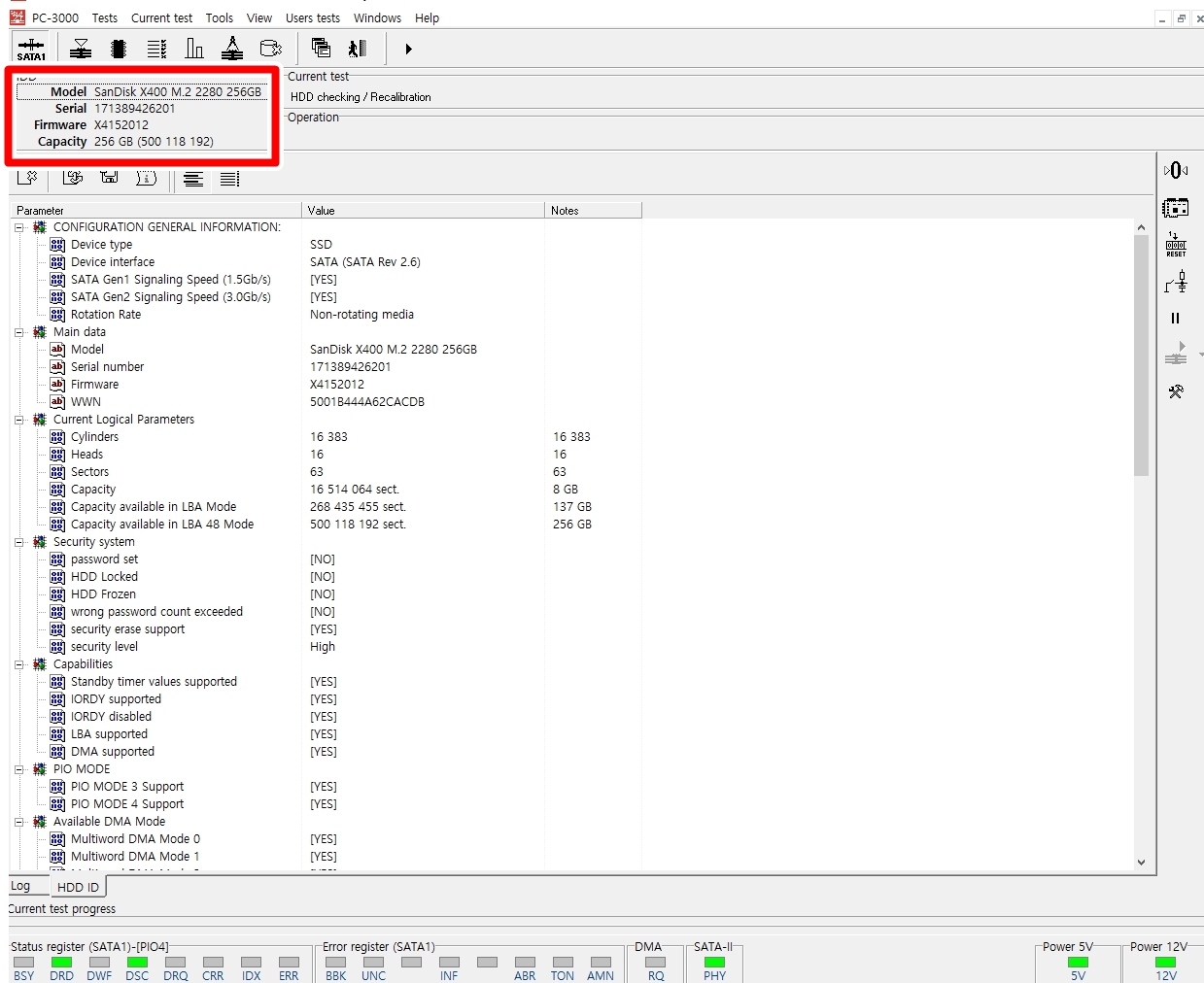Toggle the centered text lines icon

pos(193,179)
